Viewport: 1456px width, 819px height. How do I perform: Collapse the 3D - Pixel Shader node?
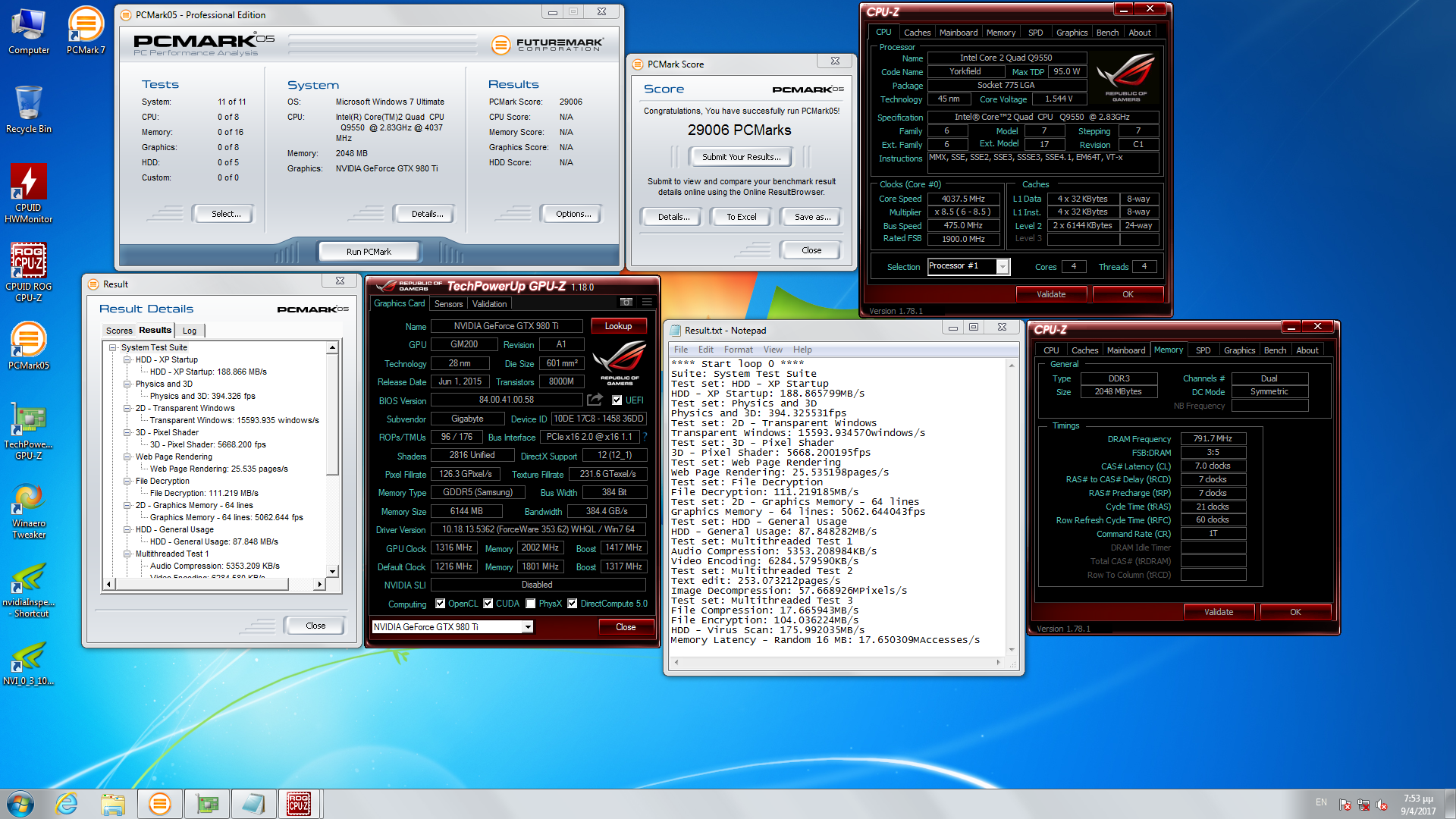[x=127, y=433]
